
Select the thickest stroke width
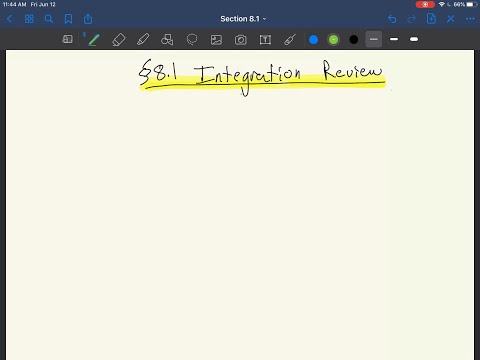[414, 39]
